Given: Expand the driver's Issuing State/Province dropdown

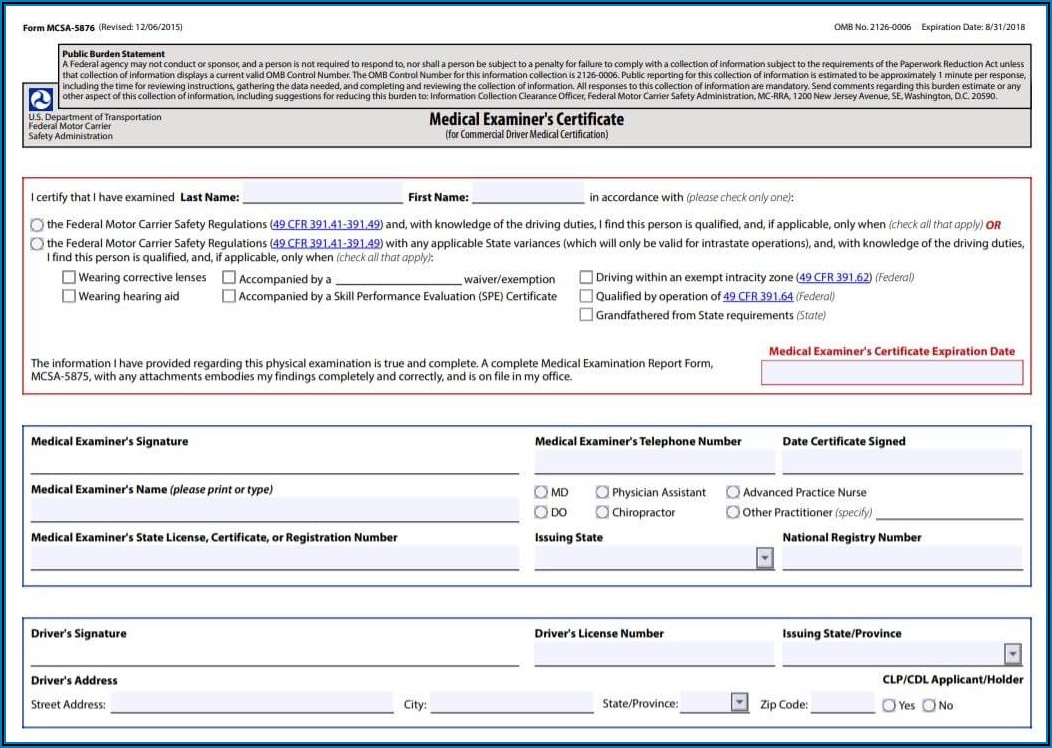Looking at the screenshot, I should 1012,654.
